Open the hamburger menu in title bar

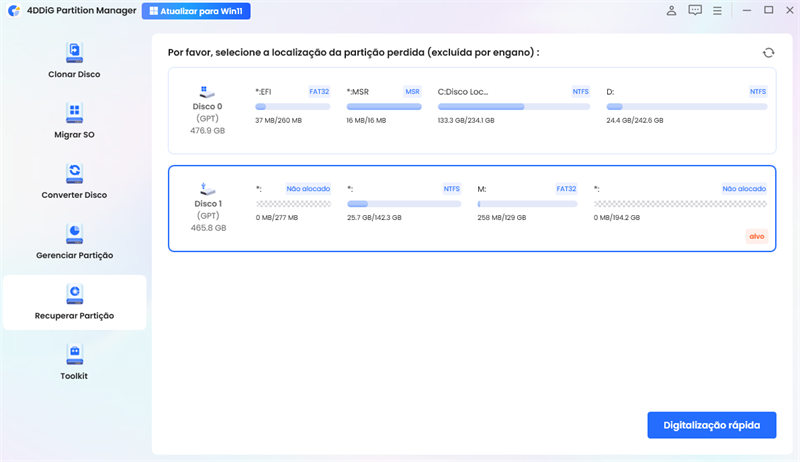(x=719, y=11)
